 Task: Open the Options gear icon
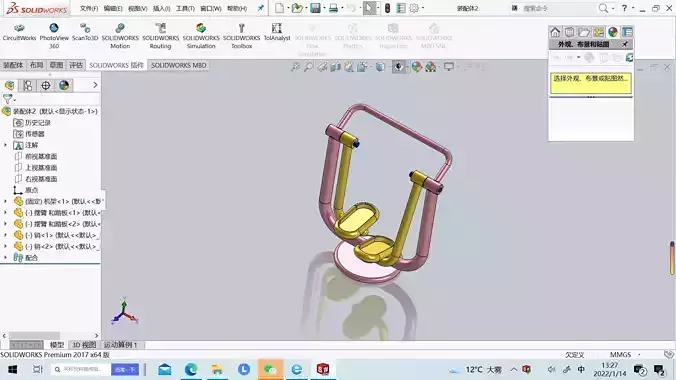[x=414, y=8]
